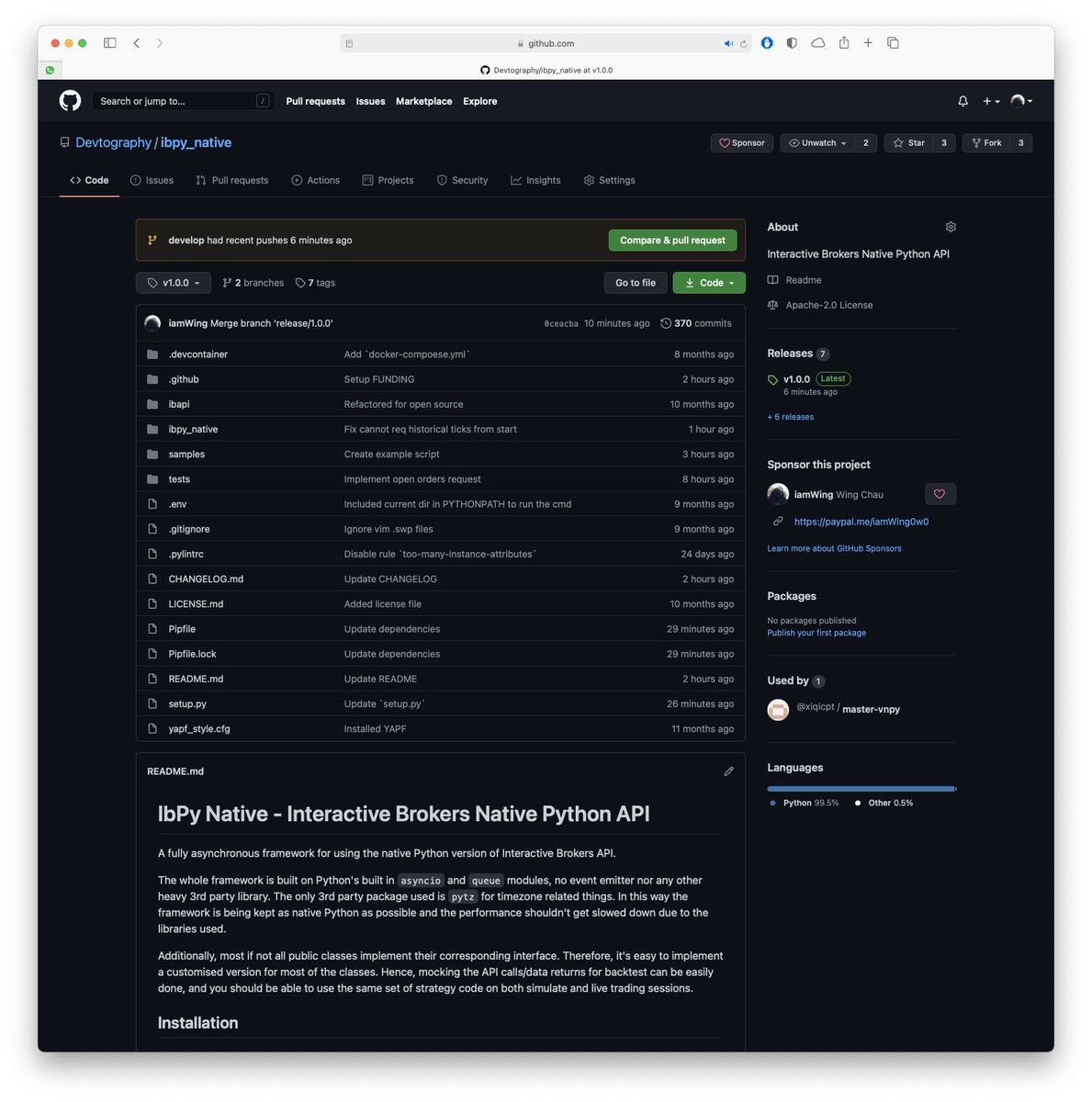1092x1102 pixels.
Task: Click iamWing avatar in commit header
Action: tap(153, 323)
